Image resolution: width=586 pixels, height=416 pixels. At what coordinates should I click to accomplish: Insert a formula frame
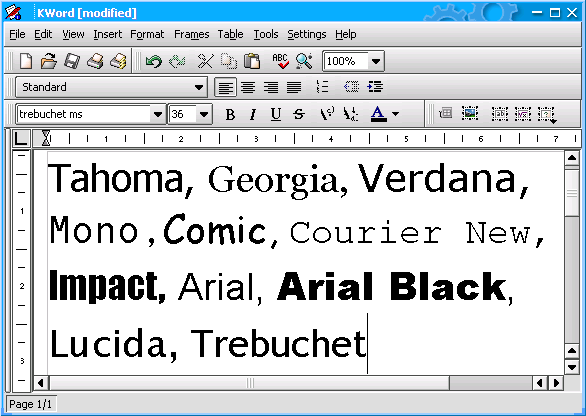(523, 113)
